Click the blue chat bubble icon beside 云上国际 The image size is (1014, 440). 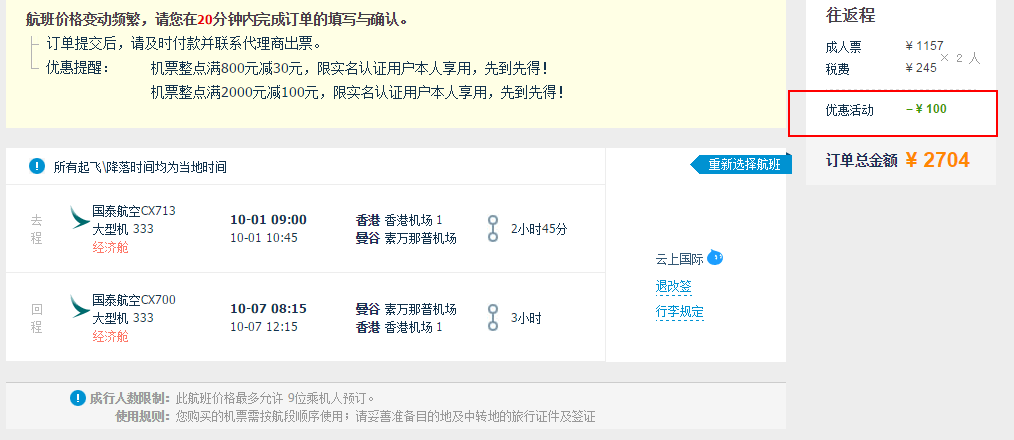pos(715,258)
